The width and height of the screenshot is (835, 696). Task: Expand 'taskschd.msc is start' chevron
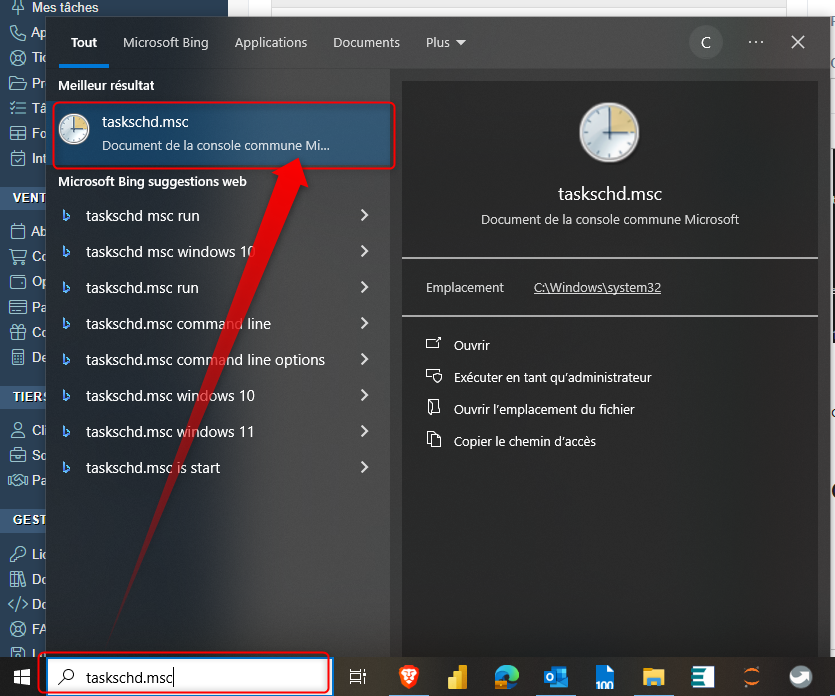click(364, 468)
